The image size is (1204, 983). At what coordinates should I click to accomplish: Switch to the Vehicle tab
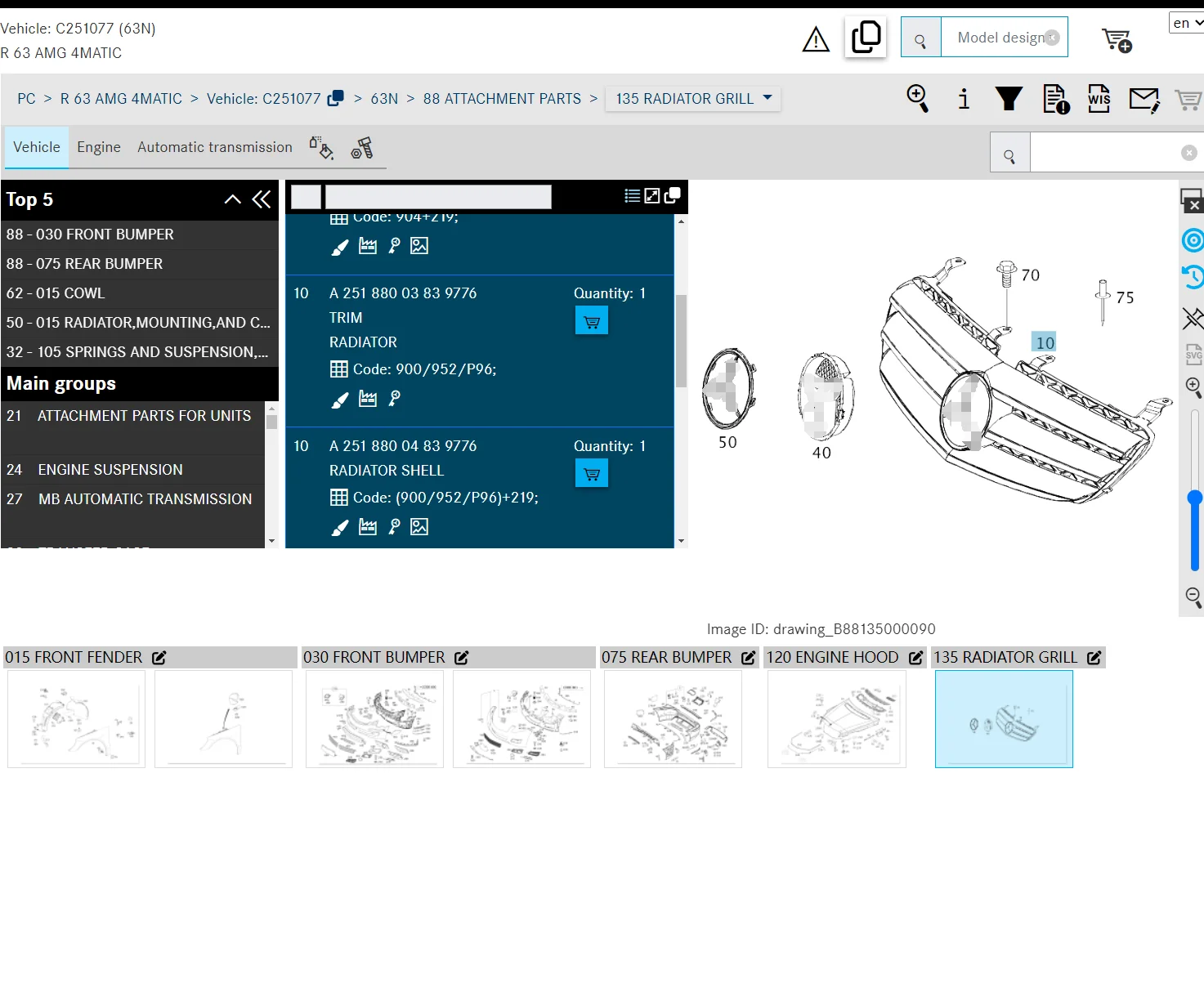(37, 147)
